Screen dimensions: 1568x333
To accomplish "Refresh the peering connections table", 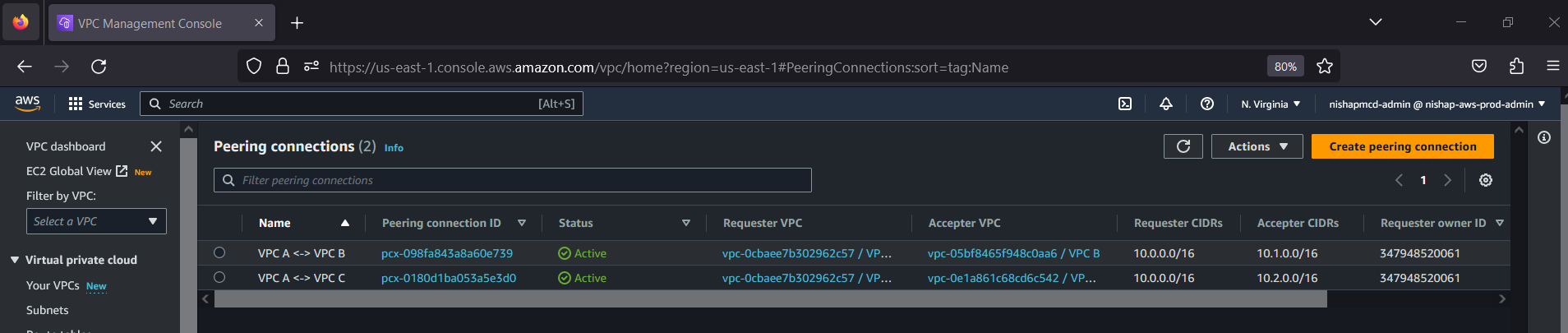I will [x=1183, y=146].
